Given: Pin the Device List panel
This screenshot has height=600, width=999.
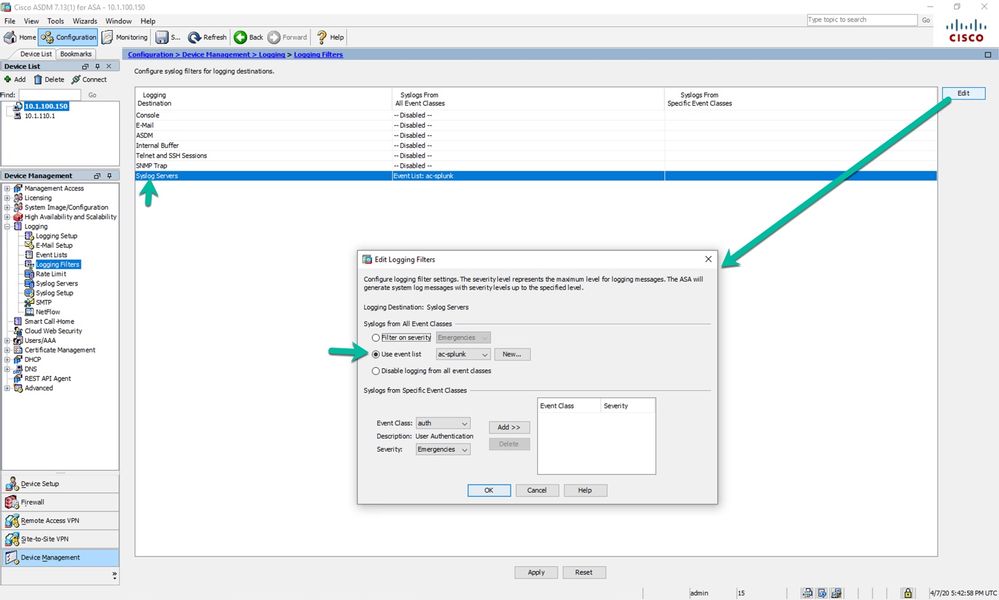Looking at the screenshot, I should [x=97, y=66].
